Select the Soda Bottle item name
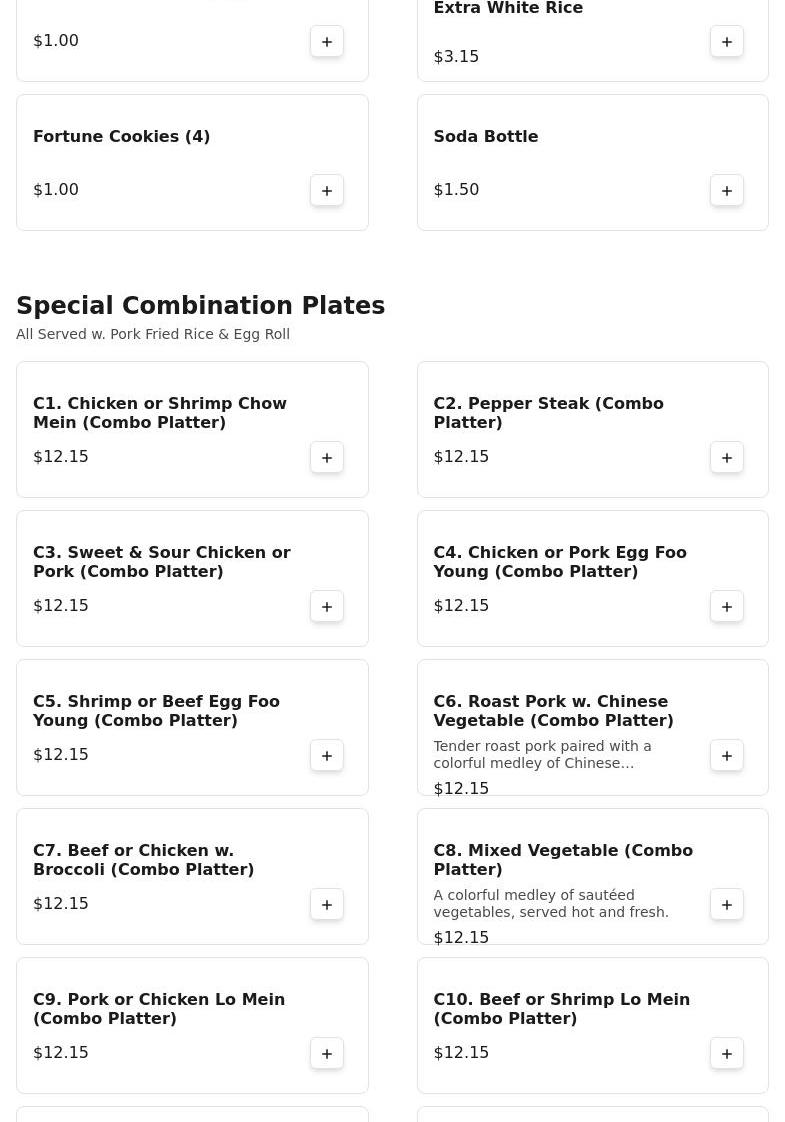Viewport: 785px width, 1122px height. click(485, 137)
